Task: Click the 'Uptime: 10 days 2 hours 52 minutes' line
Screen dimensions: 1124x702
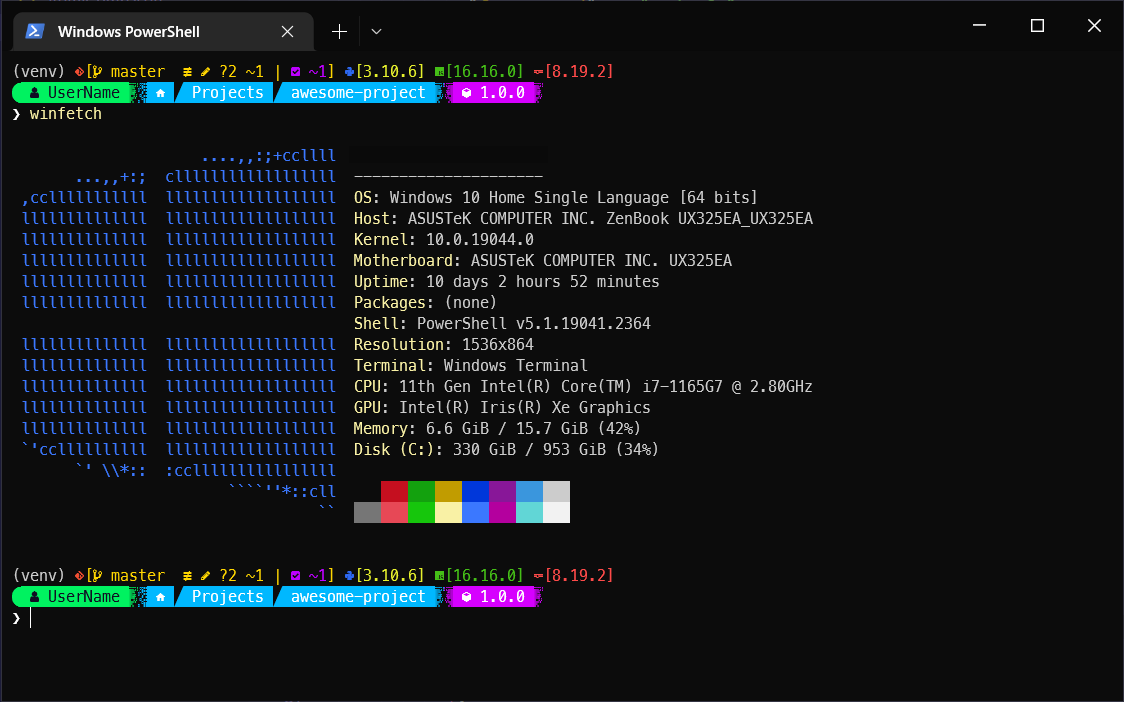Action: (507, 282)
